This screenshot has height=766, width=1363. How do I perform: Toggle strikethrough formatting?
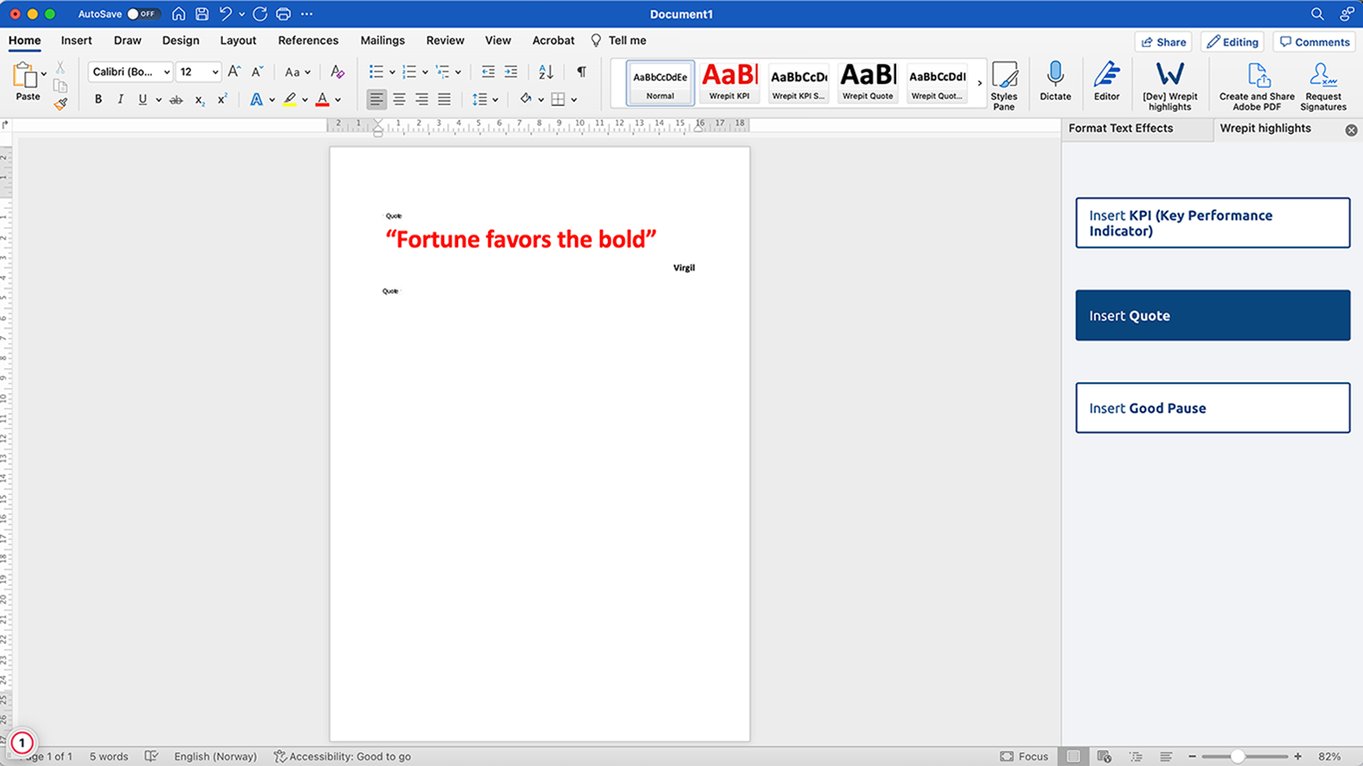(176, 100)
